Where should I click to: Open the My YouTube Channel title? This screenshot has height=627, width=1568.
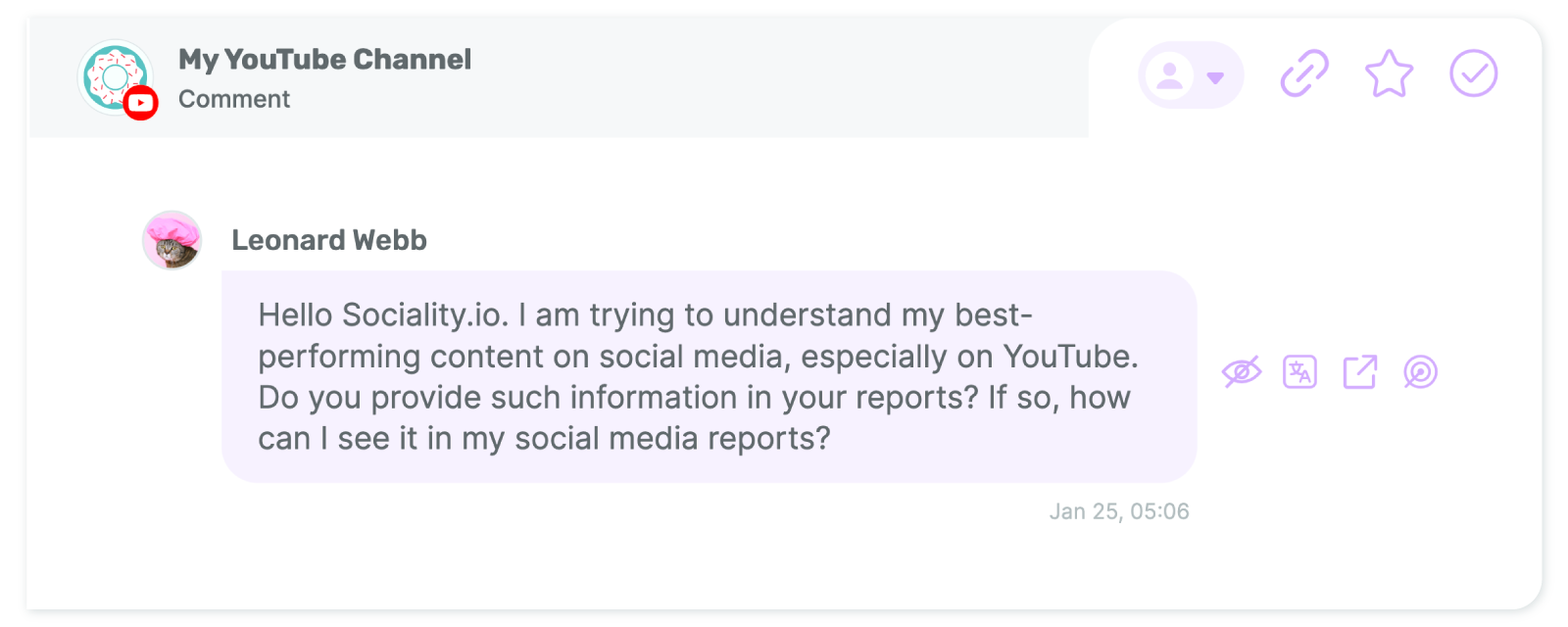click(324, 60)
